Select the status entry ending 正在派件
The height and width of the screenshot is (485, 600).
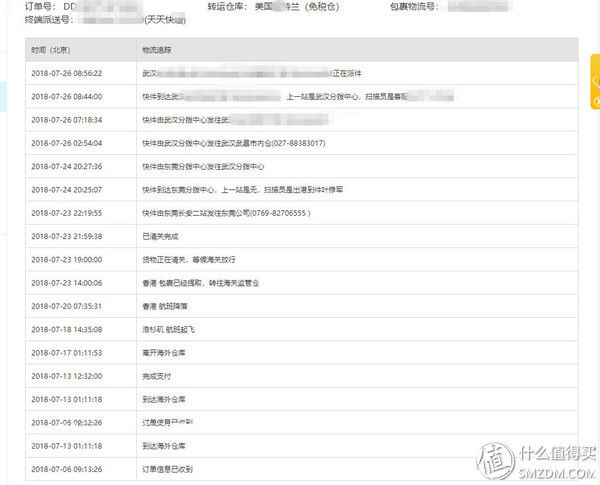252,73
